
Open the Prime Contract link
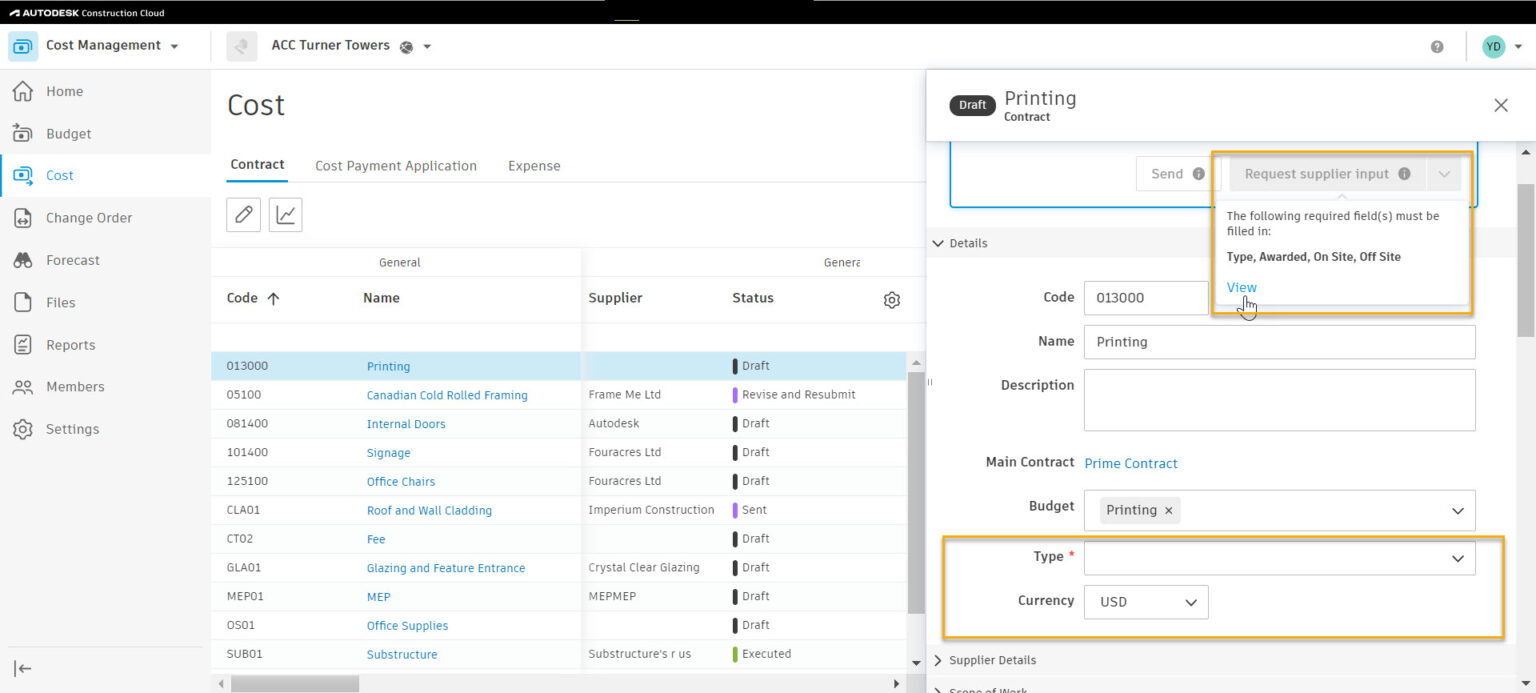coord(1131,463)
